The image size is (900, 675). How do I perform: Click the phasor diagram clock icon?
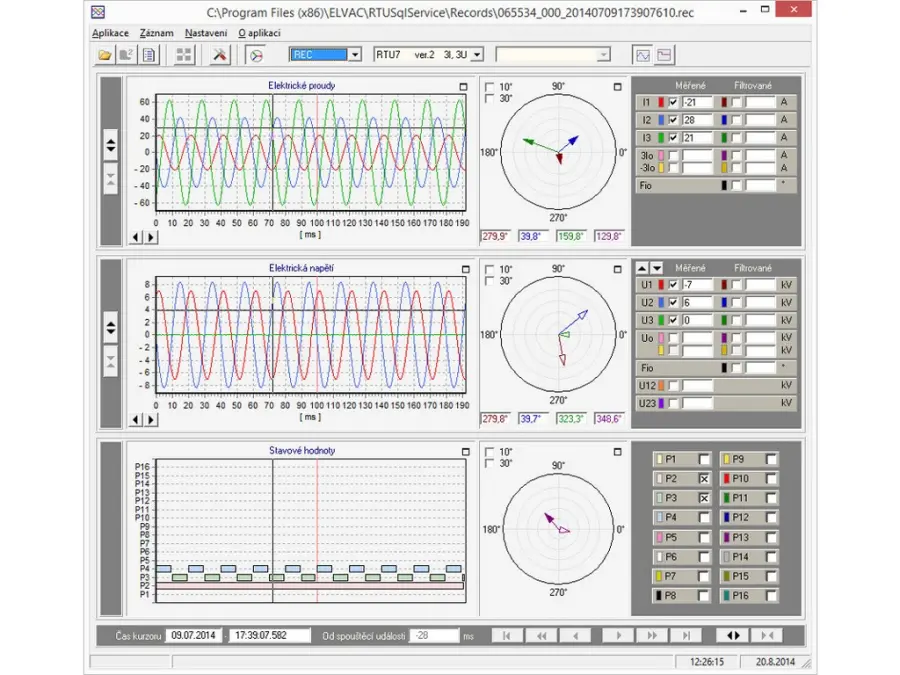(x=256, y=55)
